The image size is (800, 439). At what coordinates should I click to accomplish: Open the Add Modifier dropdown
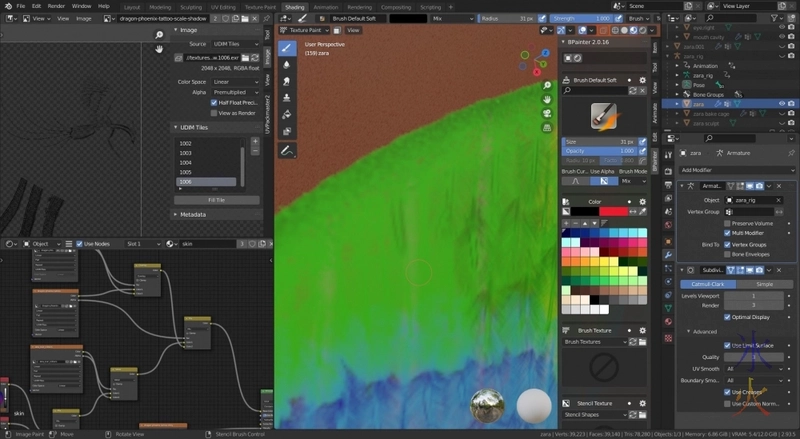[x=734, y=170]
